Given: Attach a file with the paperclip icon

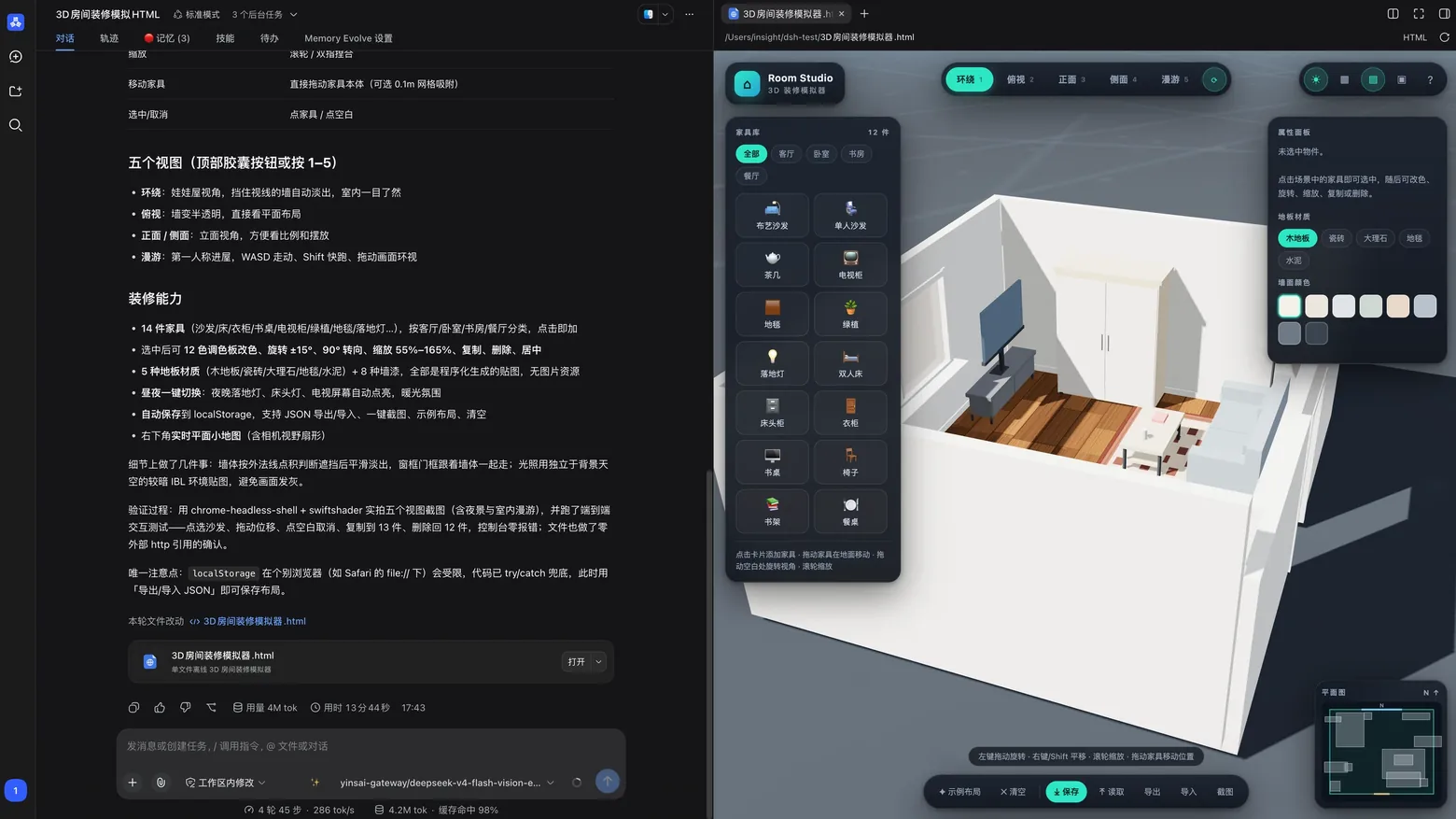Looking at the screenshot, I should click(161, 783).
